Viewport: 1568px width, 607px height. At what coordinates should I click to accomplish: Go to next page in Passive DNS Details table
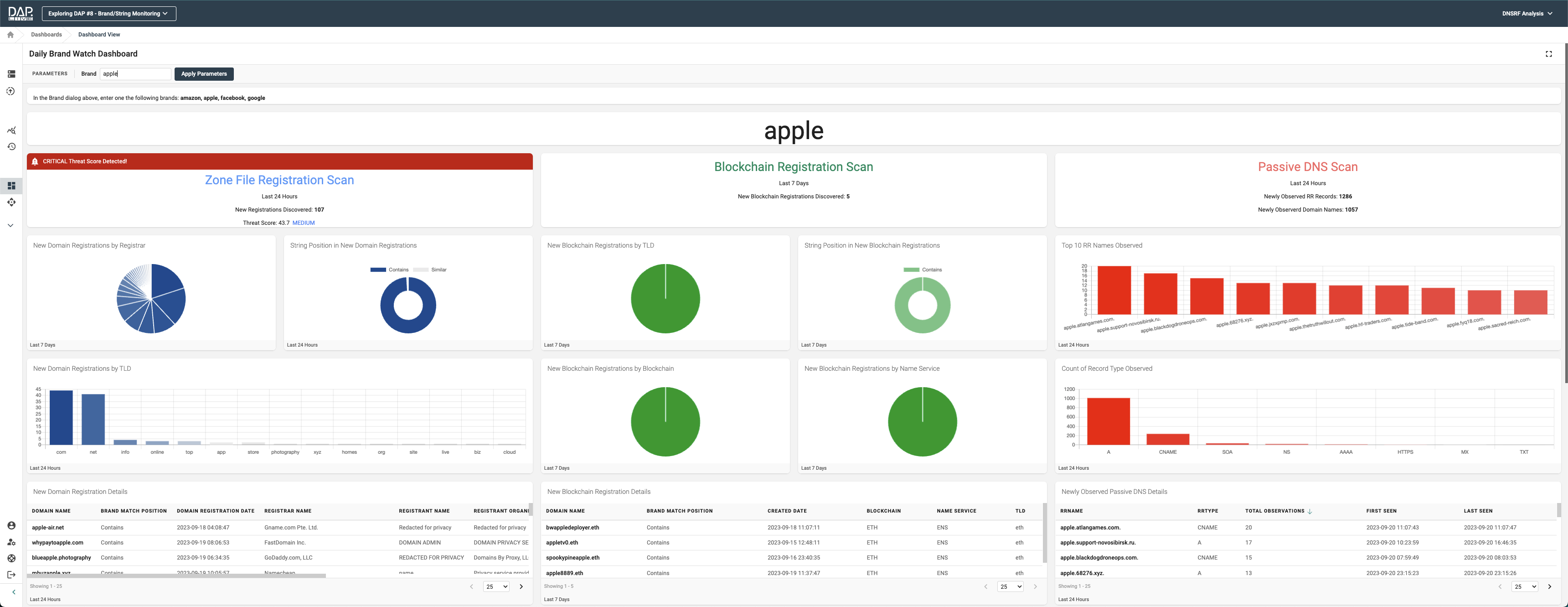tap(1550, 587)
